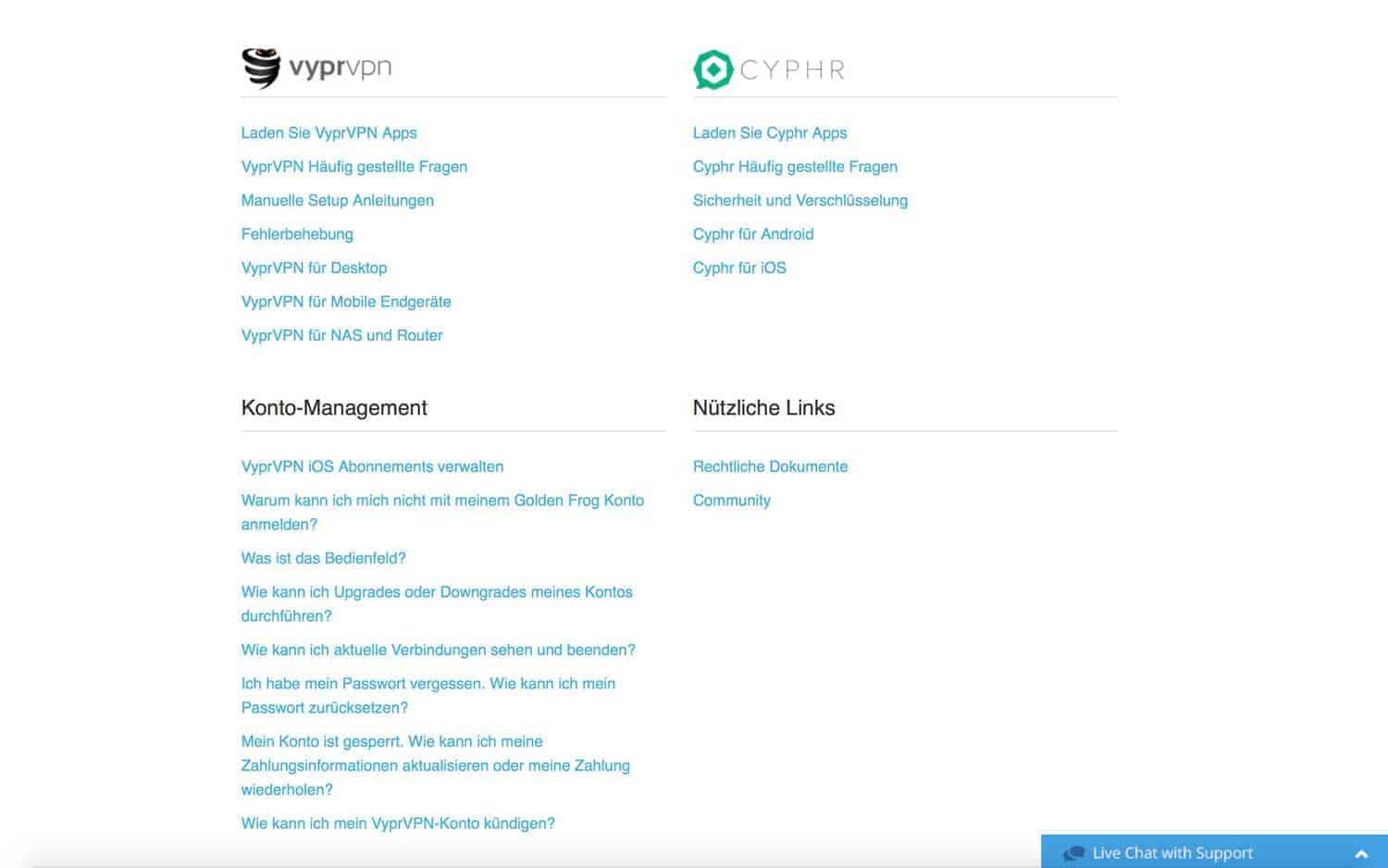This screenshot has height=868, width=1388.
Task: Open VyprVPN-Konto kündigen link
Action: [x=398, y=824]
